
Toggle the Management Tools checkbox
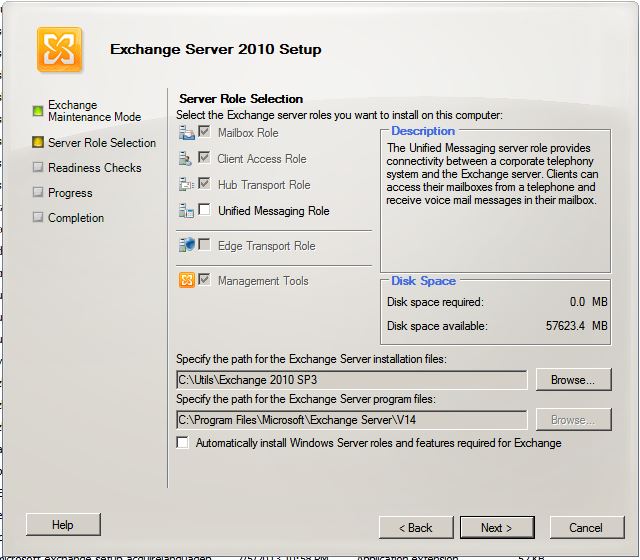pos(204,279)
